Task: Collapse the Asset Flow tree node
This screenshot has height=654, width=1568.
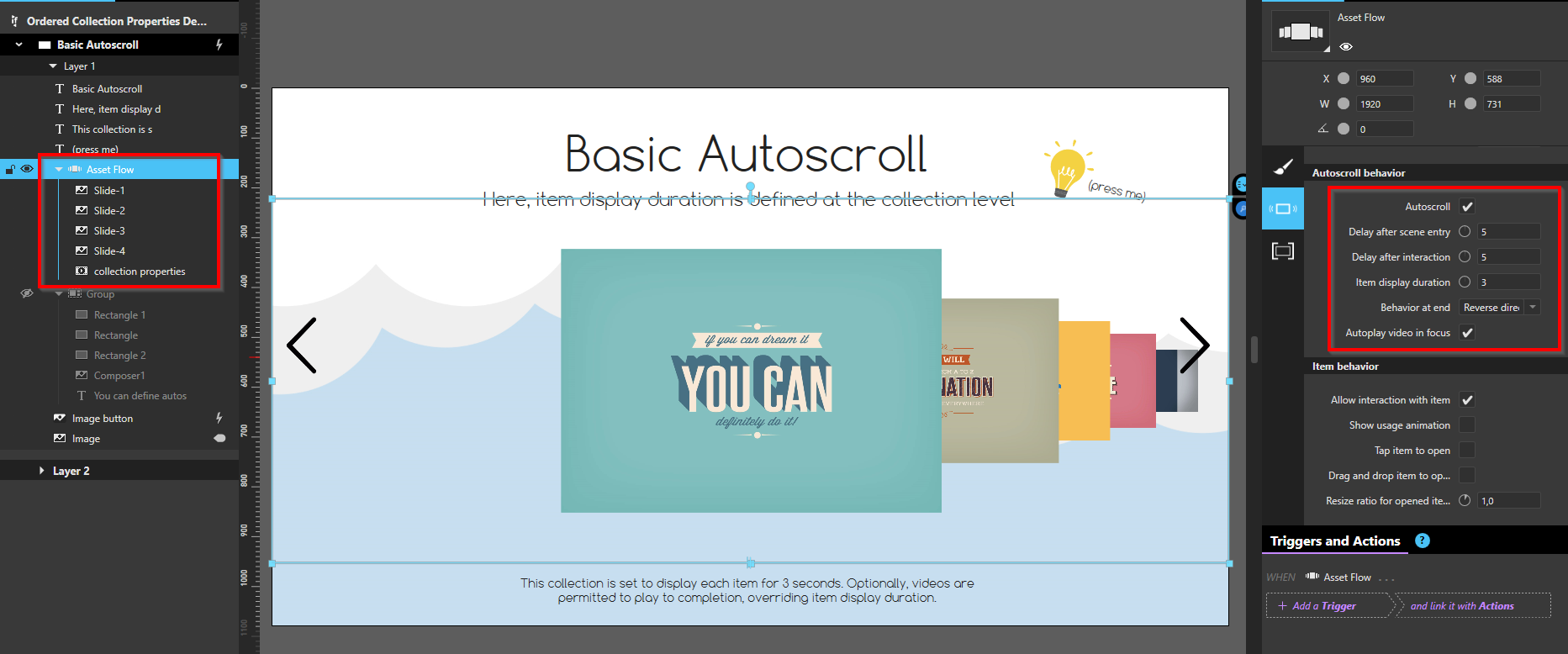Action: (59, 170)
